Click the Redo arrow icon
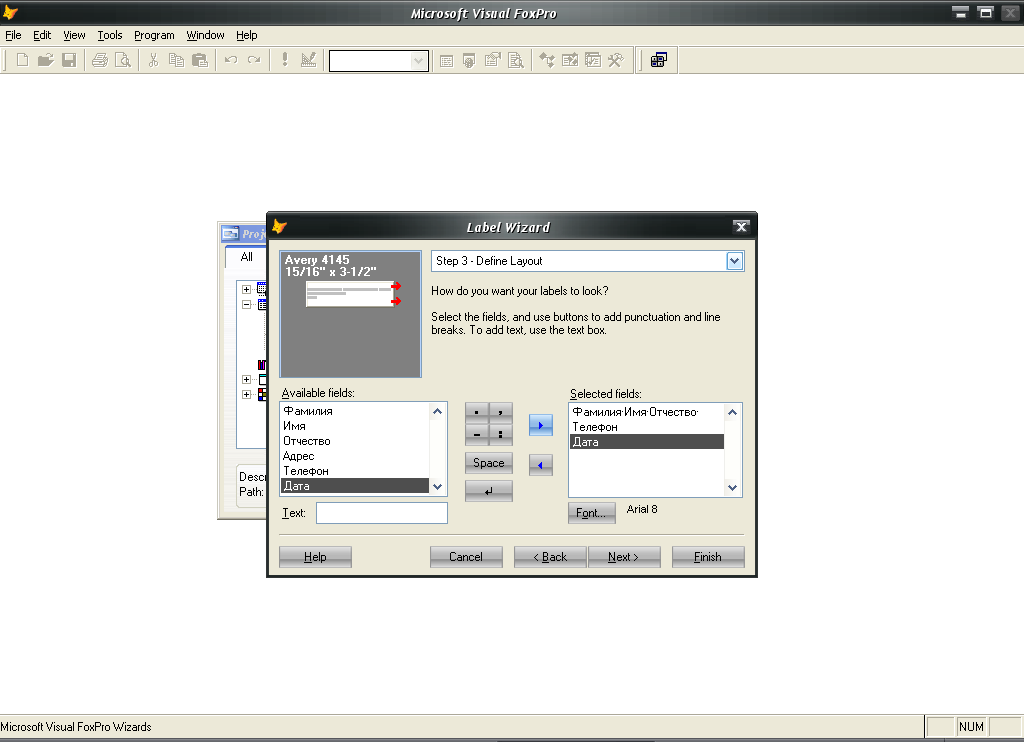The image size is (1024, 742). pyautogui.click(x=254, y=61)
